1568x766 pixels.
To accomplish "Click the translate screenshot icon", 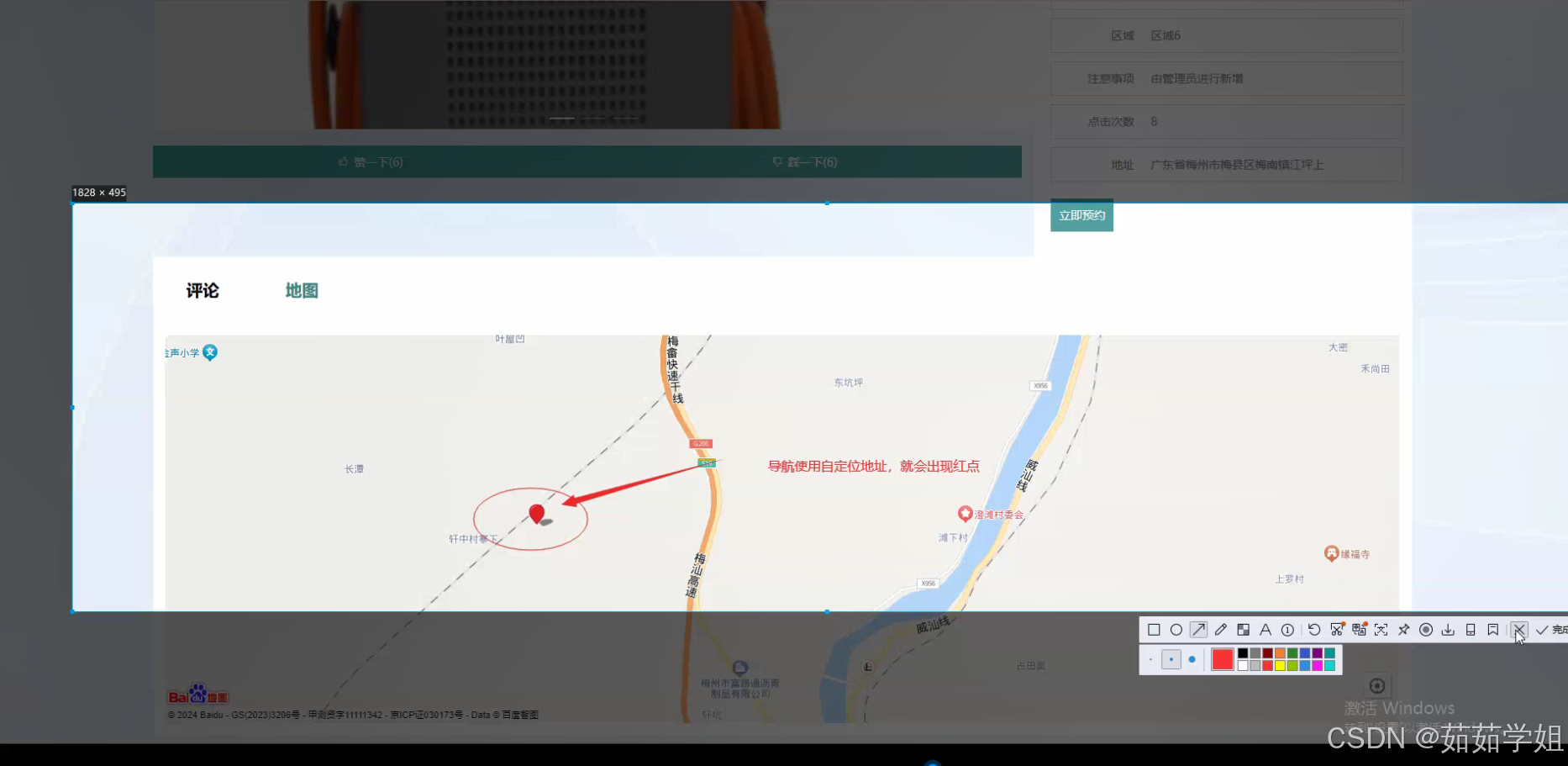I will coord(1359,630).
